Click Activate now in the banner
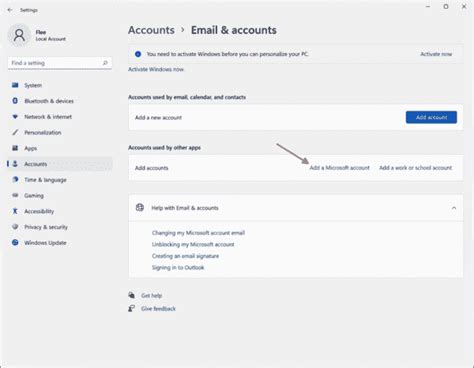 click(436, 54)
